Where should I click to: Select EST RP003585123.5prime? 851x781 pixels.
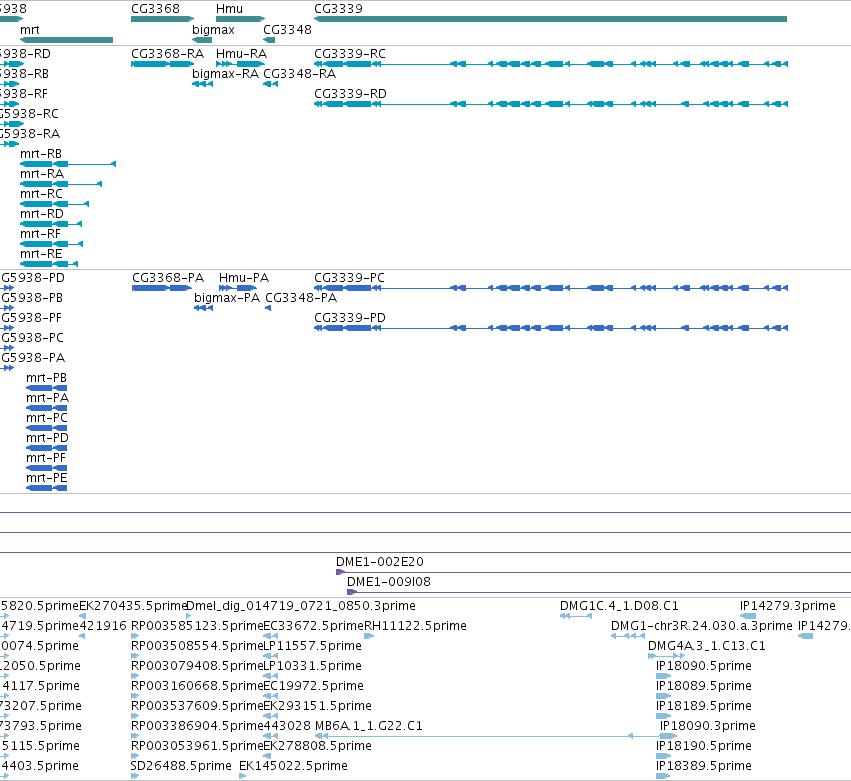point(135,636)
